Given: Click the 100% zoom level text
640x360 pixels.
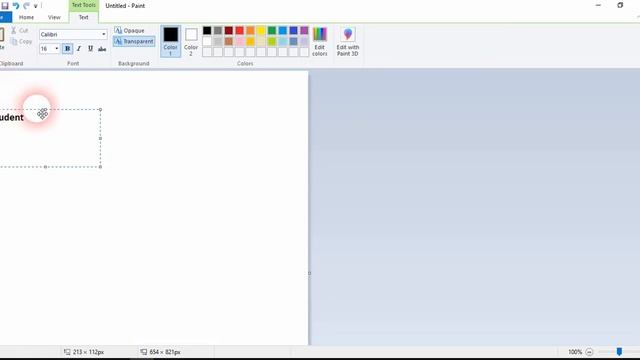Looking at the screenshot, I should coord(575,352).
